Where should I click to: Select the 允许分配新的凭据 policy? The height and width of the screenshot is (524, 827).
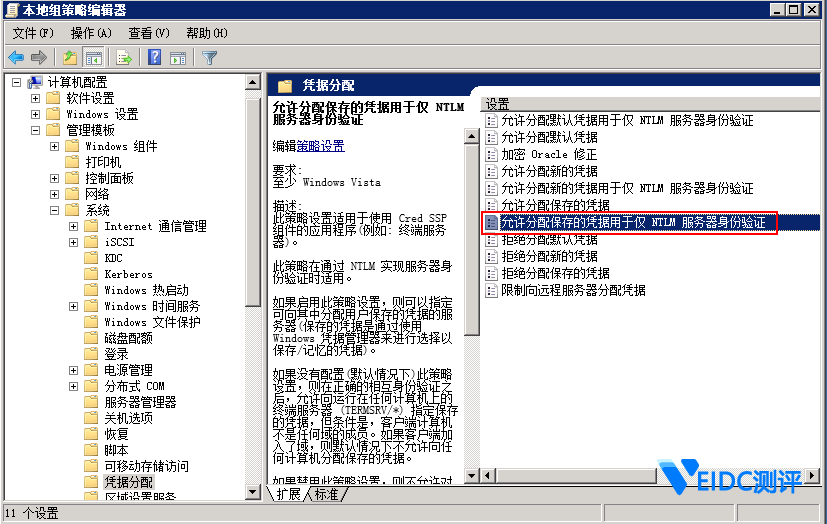[x=549, y=171]
